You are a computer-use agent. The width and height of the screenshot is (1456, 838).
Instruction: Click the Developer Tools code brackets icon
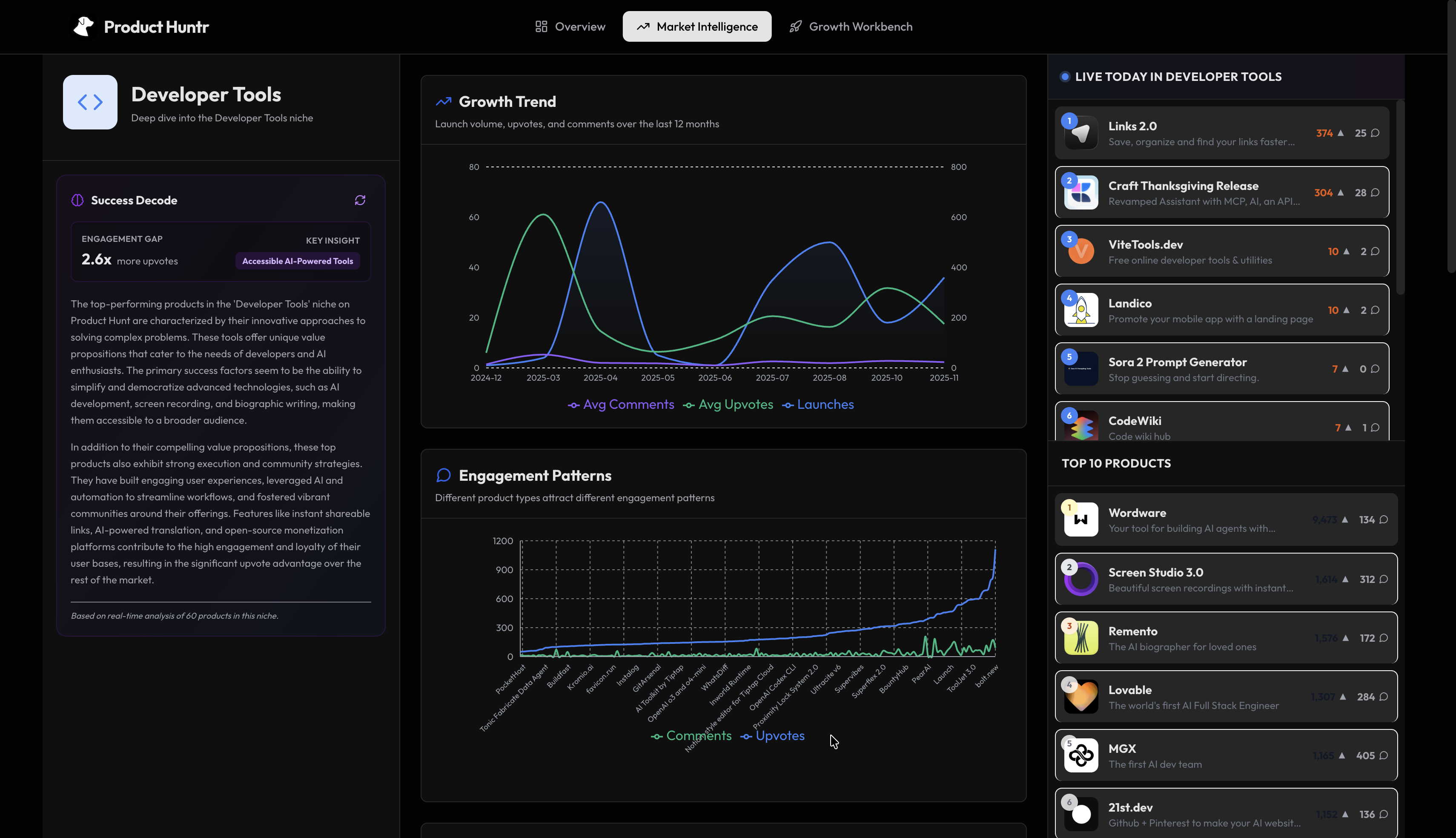pyautogui.click(x=89, y=102)
